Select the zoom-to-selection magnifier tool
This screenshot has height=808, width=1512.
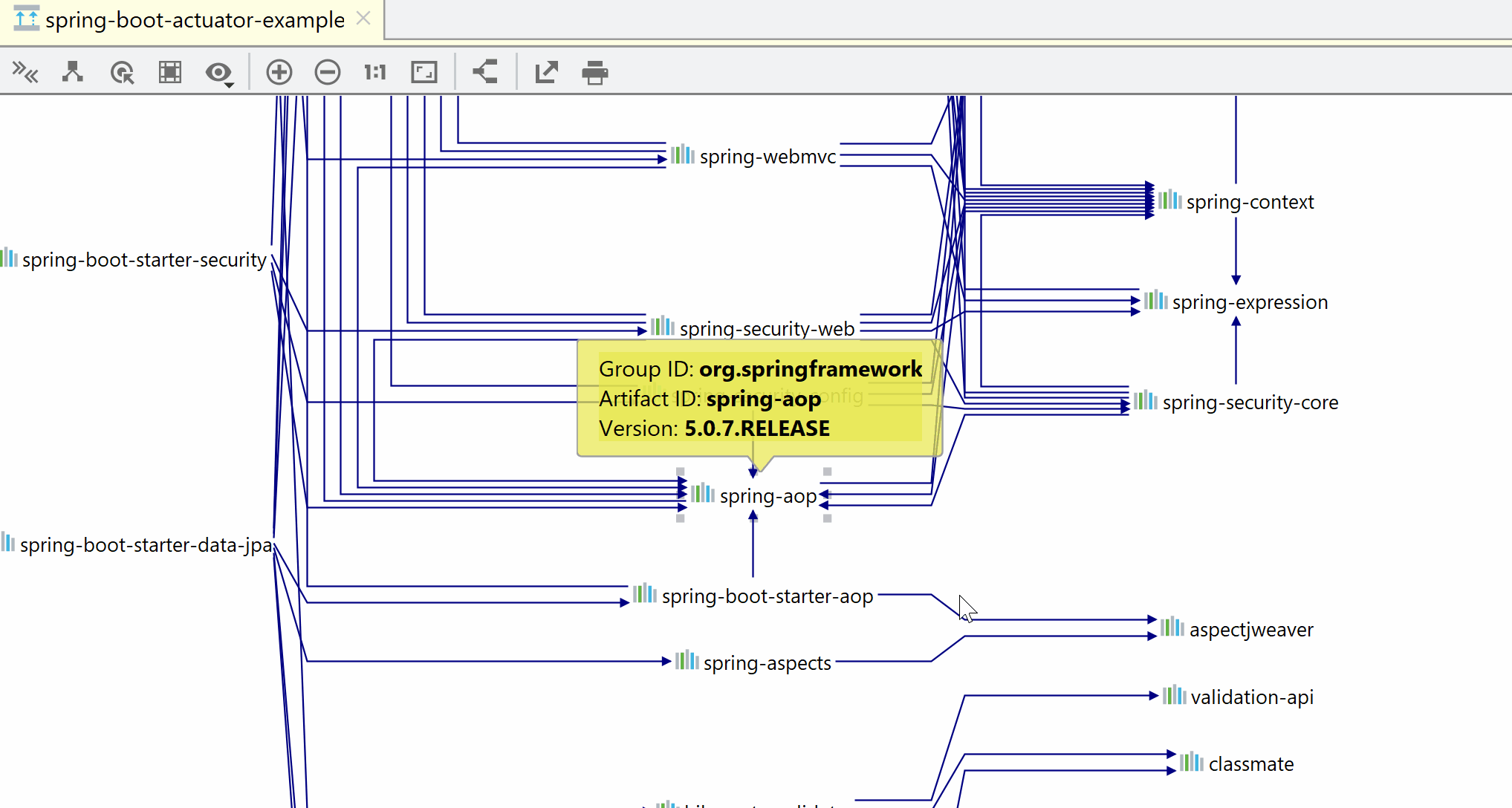(122, 72)
